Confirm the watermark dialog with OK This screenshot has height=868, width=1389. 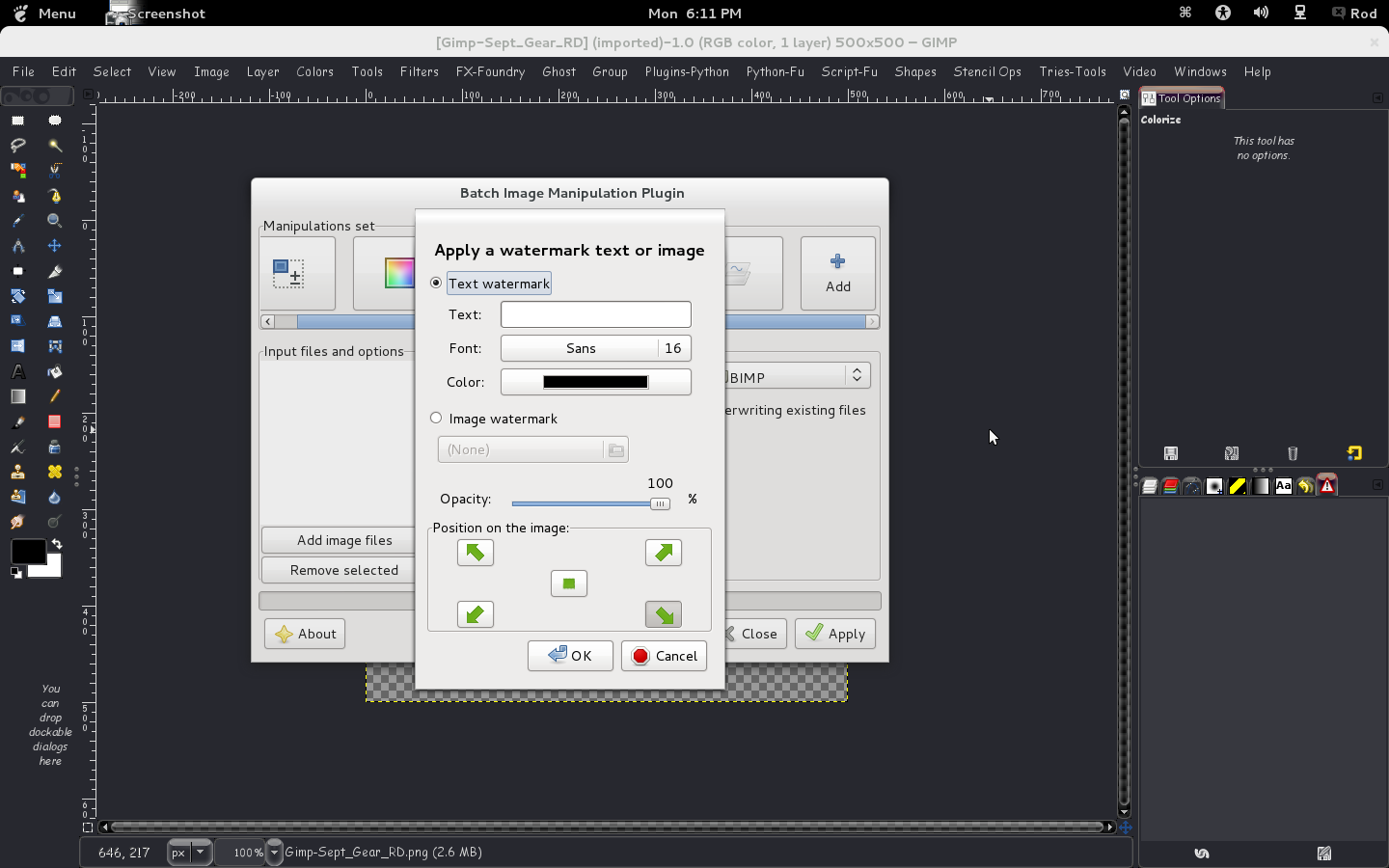[570, 656]
